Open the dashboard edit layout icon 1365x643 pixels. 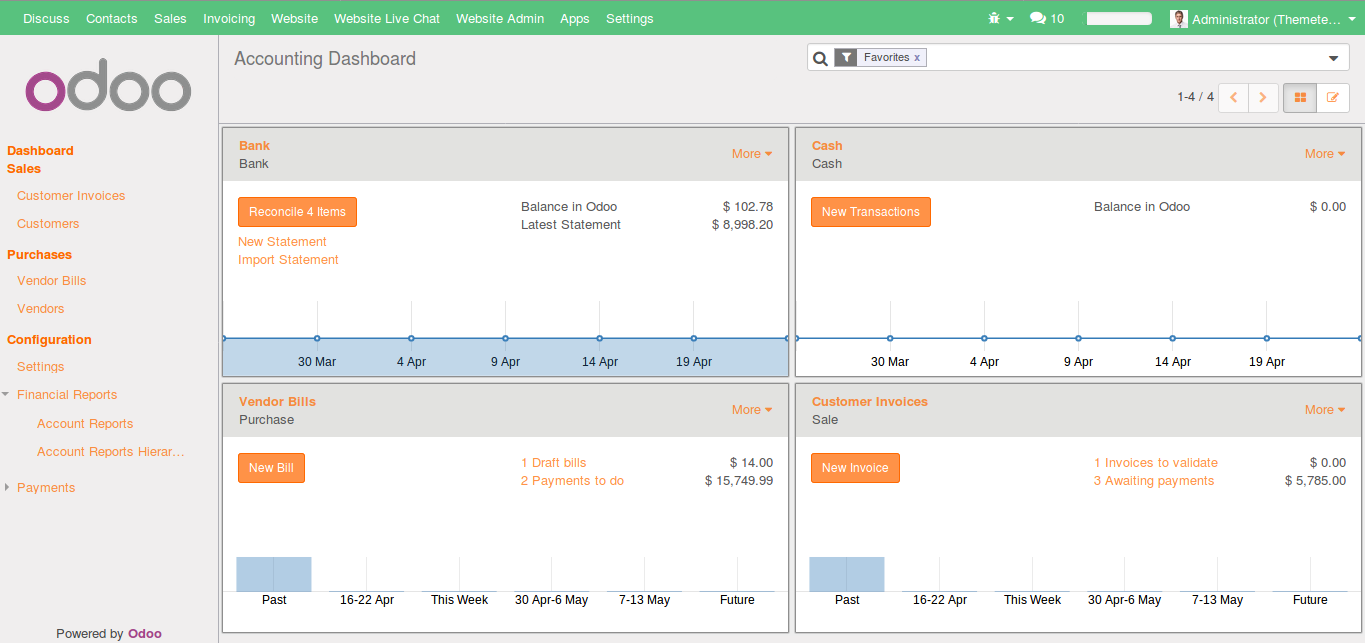(x=1332, y=97)
